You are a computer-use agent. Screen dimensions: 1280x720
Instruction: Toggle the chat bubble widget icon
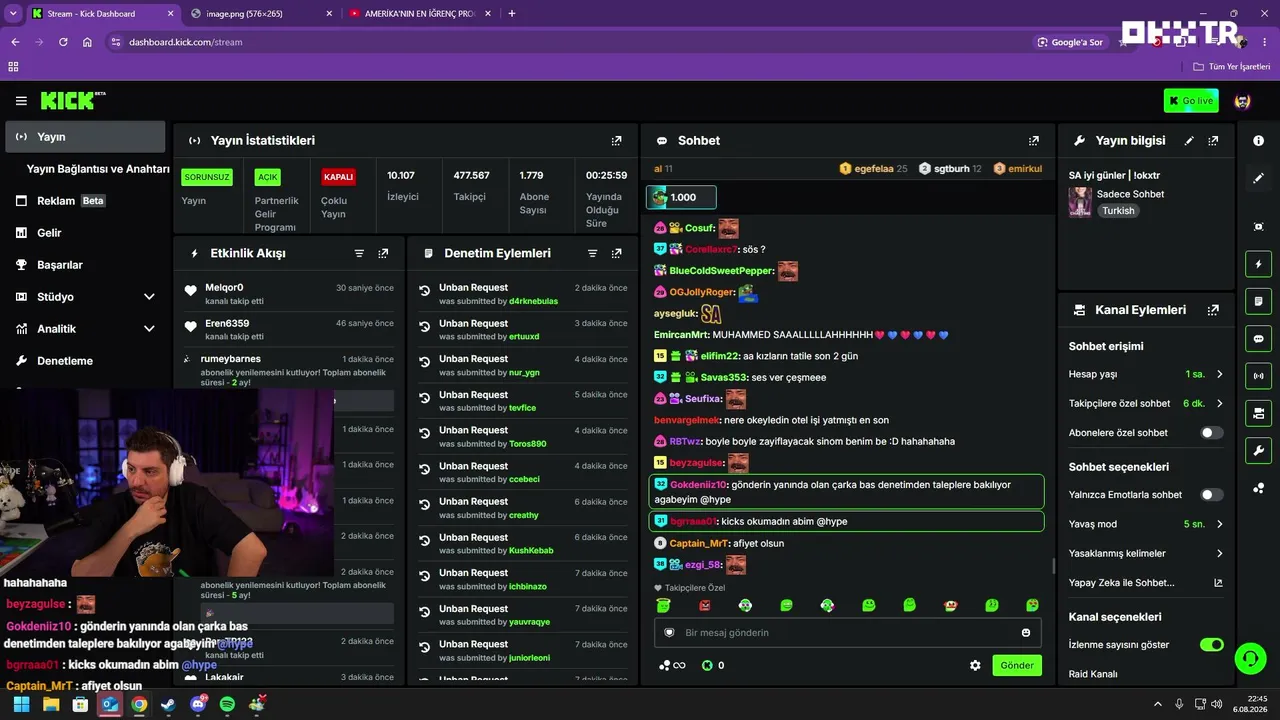pos(1258,338)
